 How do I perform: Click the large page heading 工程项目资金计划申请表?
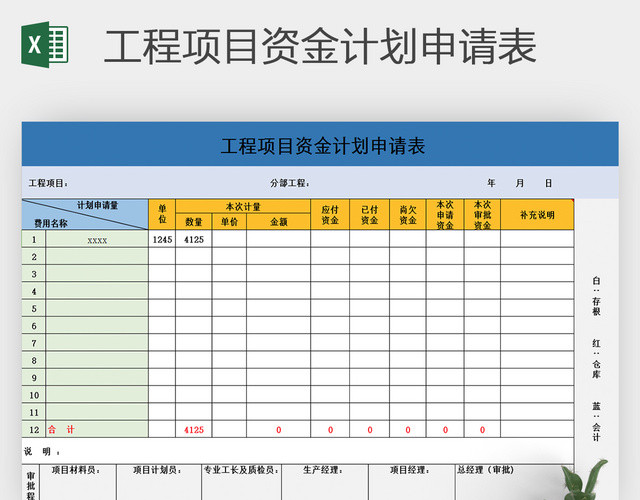[320, 46]
